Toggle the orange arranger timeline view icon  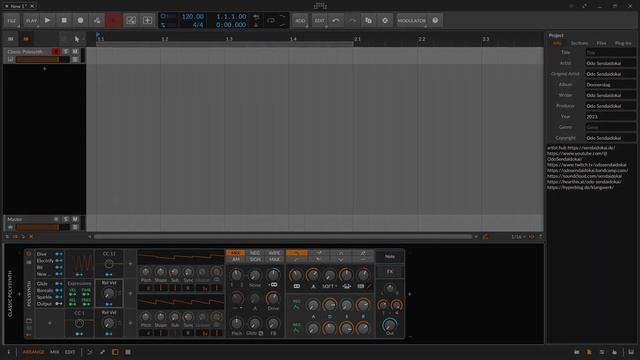[x=26, y=39]
